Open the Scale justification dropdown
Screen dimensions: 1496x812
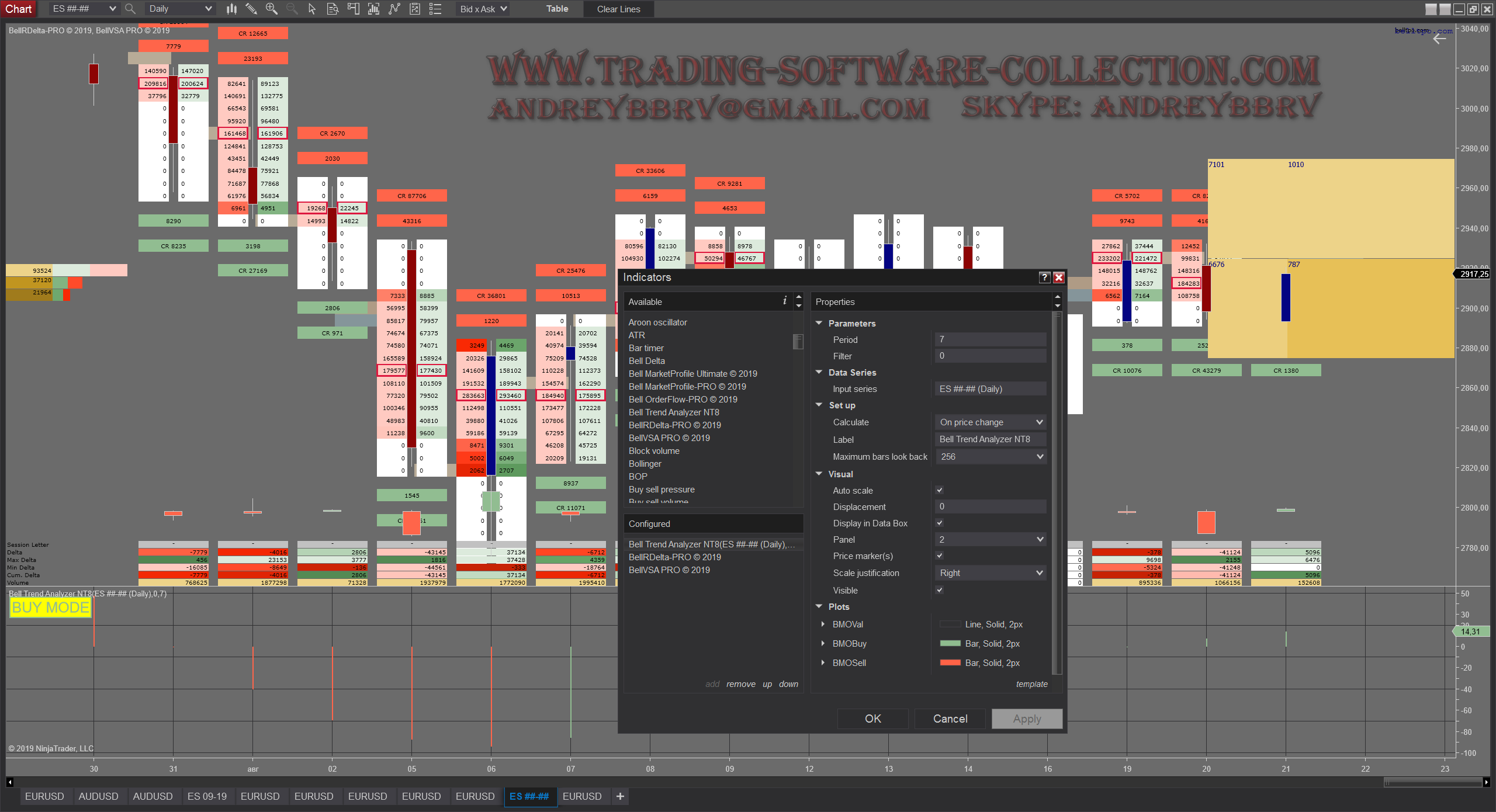[x=991, y=573]
